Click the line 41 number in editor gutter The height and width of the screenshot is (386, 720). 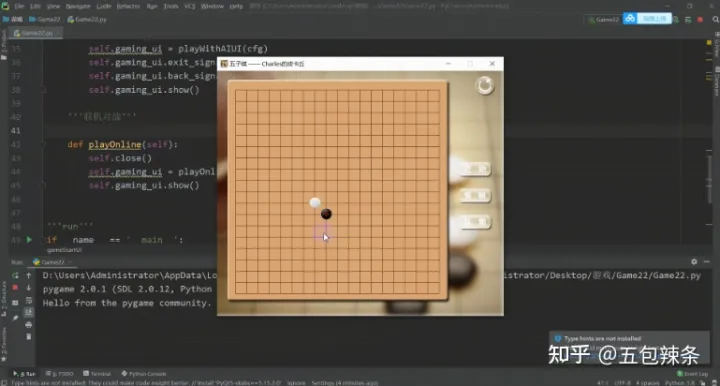click(x=16, y=131)
